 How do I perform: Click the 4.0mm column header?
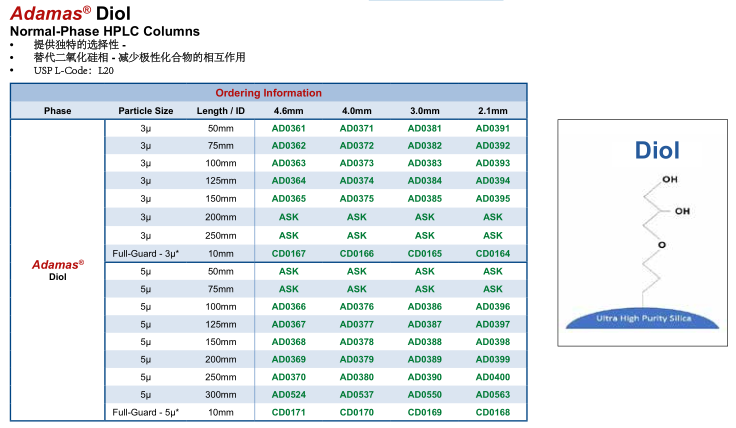[356, 111]
